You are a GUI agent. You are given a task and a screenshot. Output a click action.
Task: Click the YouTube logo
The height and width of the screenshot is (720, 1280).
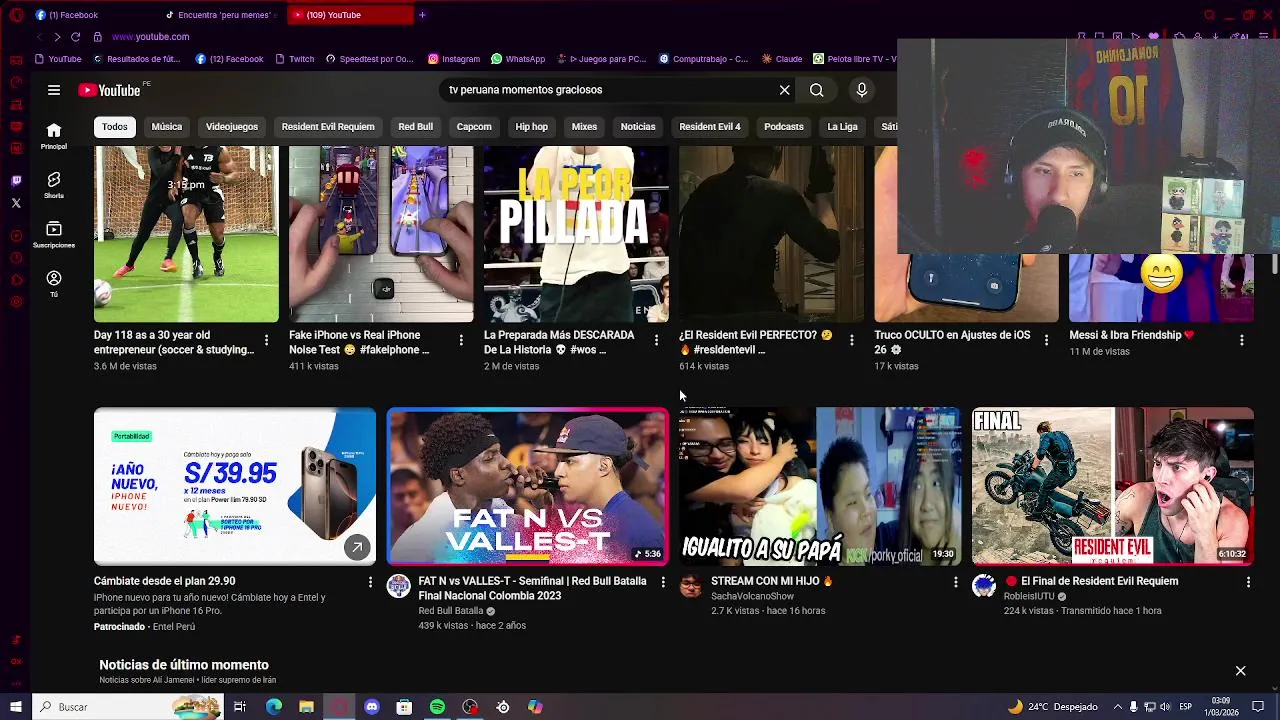click(110, 90)
